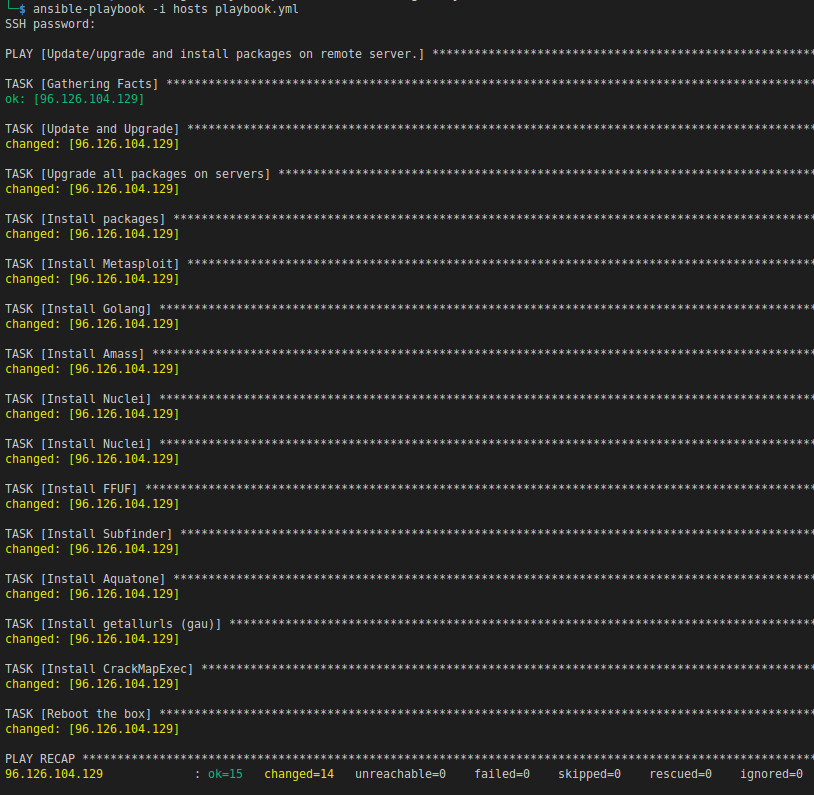This screenshot has height=795, width=814.
Task: Click the 'changed=14' recap value
Action: pos(299,774)
